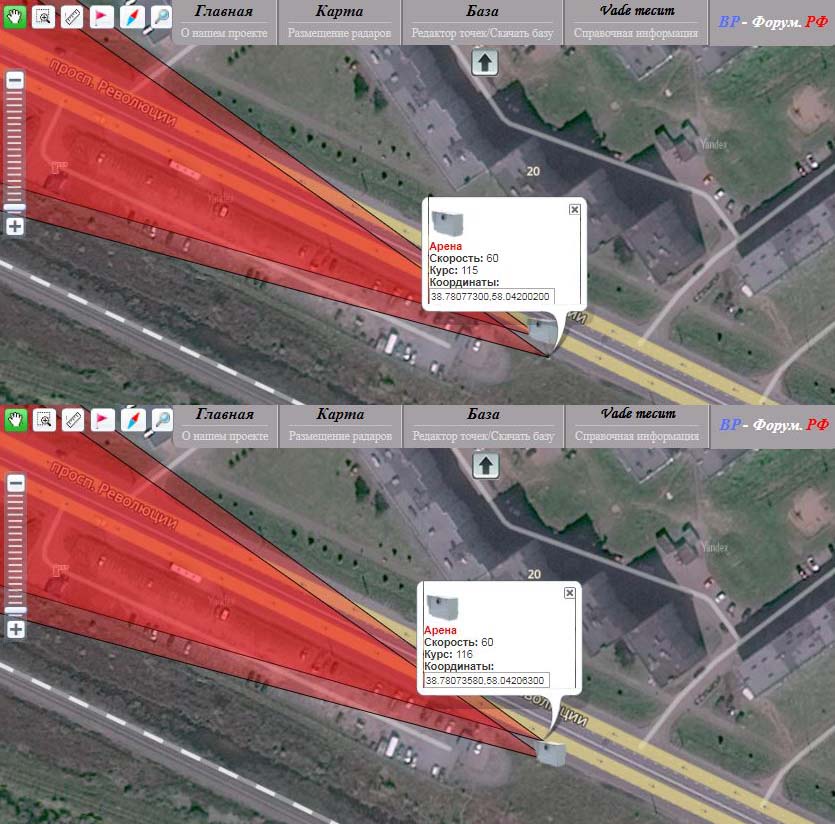The width and height of the screenshot is (835, 824).
Task: Click the radar camera thumbnail in Курс 116 popup
Action: point(441,605)
